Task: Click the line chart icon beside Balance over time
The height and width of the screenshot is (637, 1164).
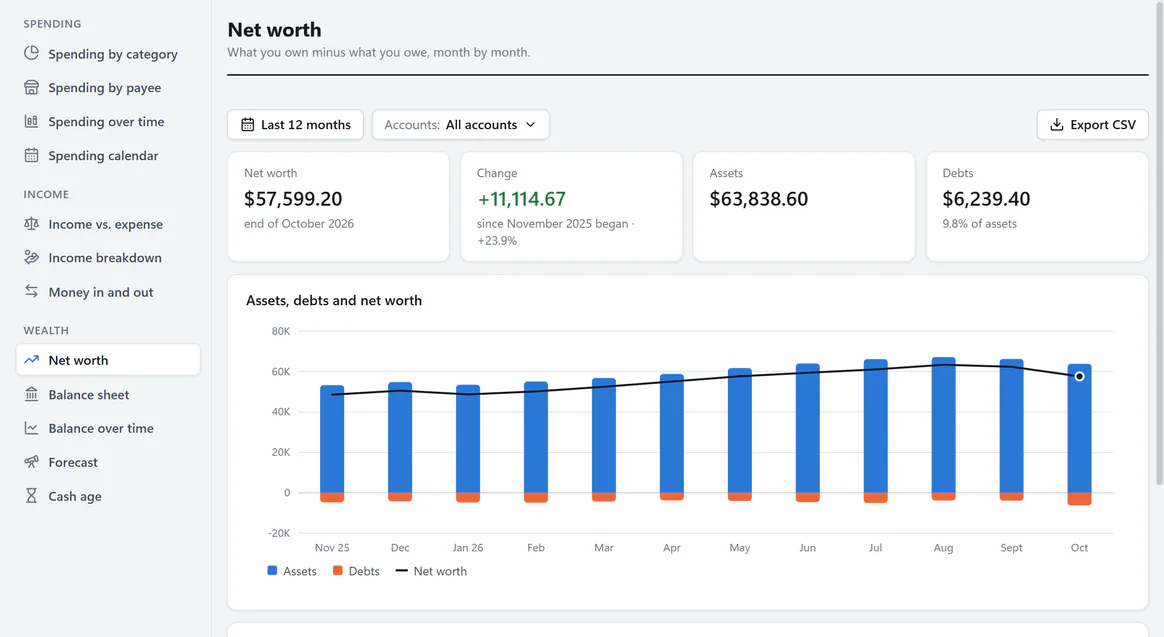Action: point(31,428)
